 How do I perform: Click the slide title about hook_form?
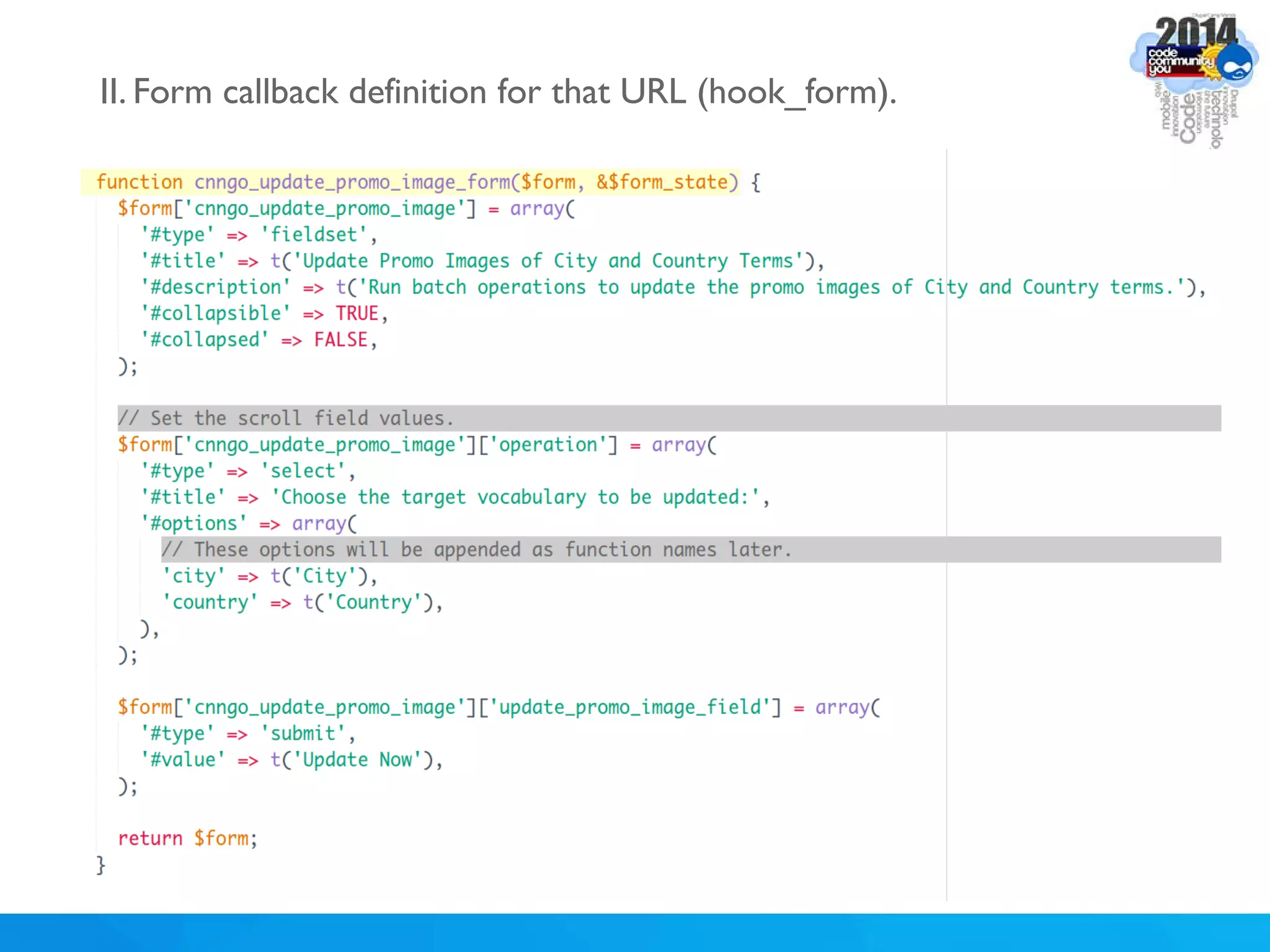[x=498, y=92]
